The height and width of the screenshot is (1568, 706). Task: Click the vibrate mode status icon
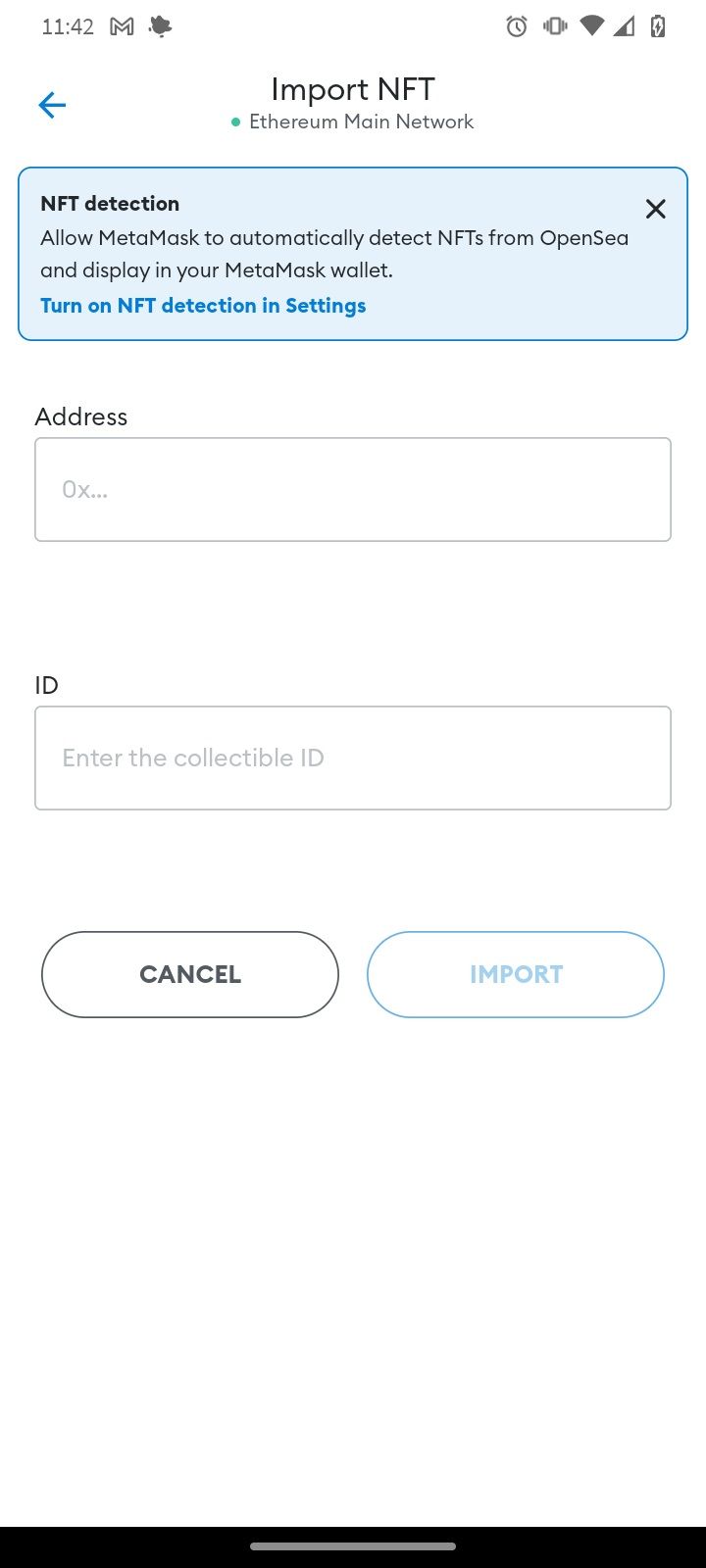(x=555, y=26)
